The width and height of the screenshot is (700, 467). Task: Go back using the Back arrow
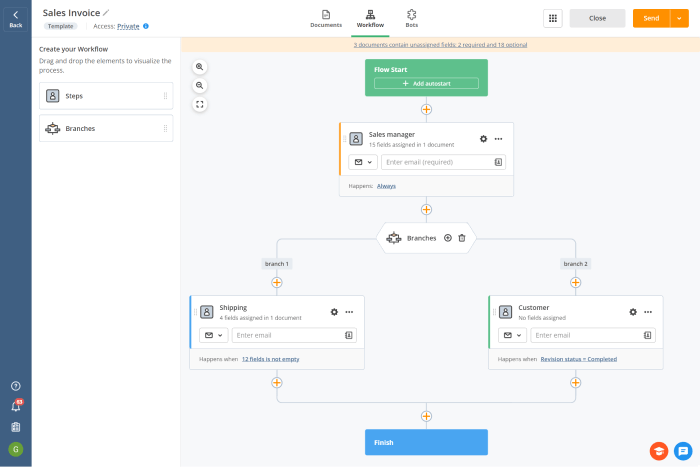[x=16, y=19]
